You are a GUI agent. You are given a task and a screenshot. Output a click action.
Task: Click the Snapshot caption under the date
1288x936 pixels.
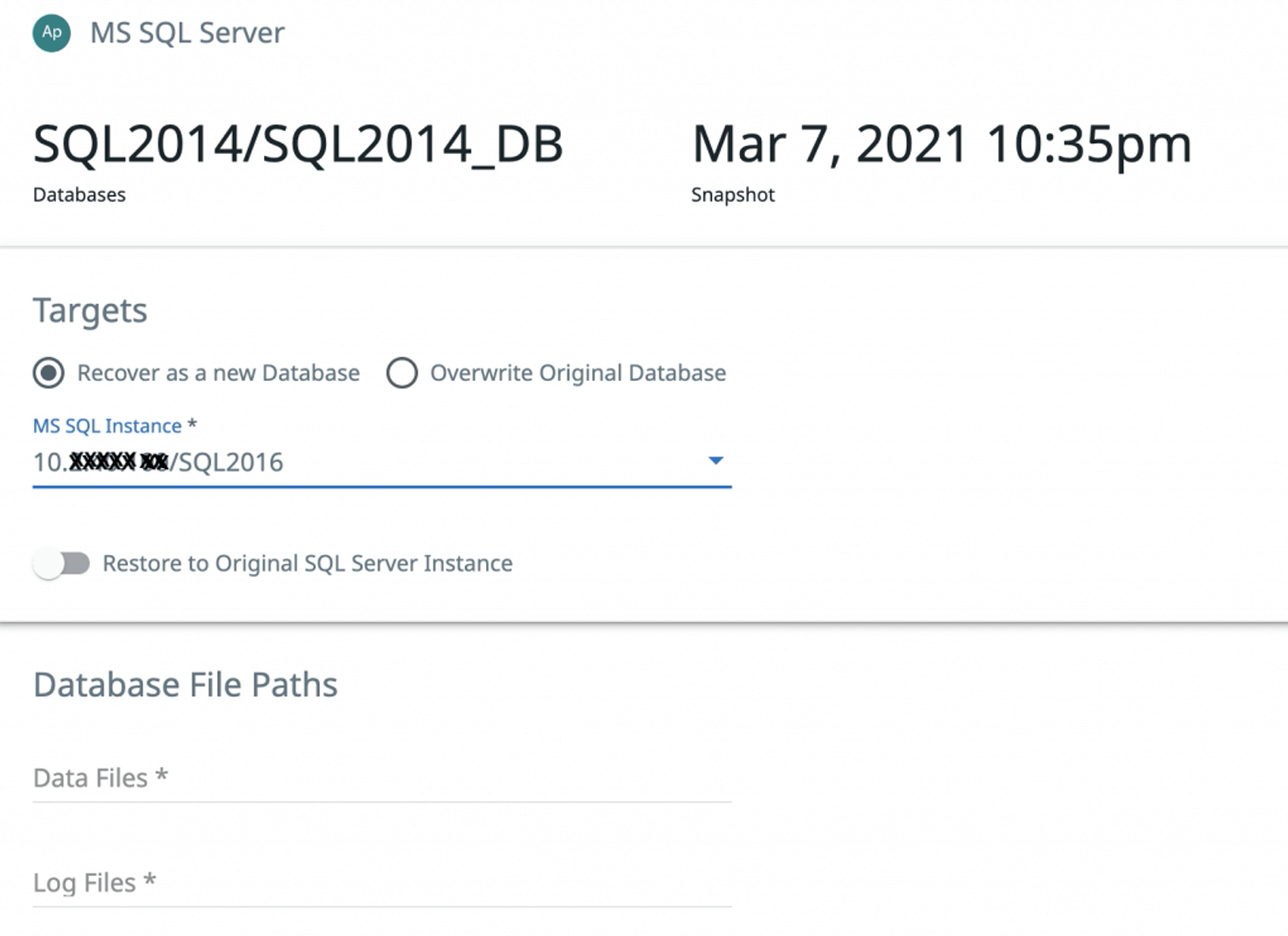733,195
